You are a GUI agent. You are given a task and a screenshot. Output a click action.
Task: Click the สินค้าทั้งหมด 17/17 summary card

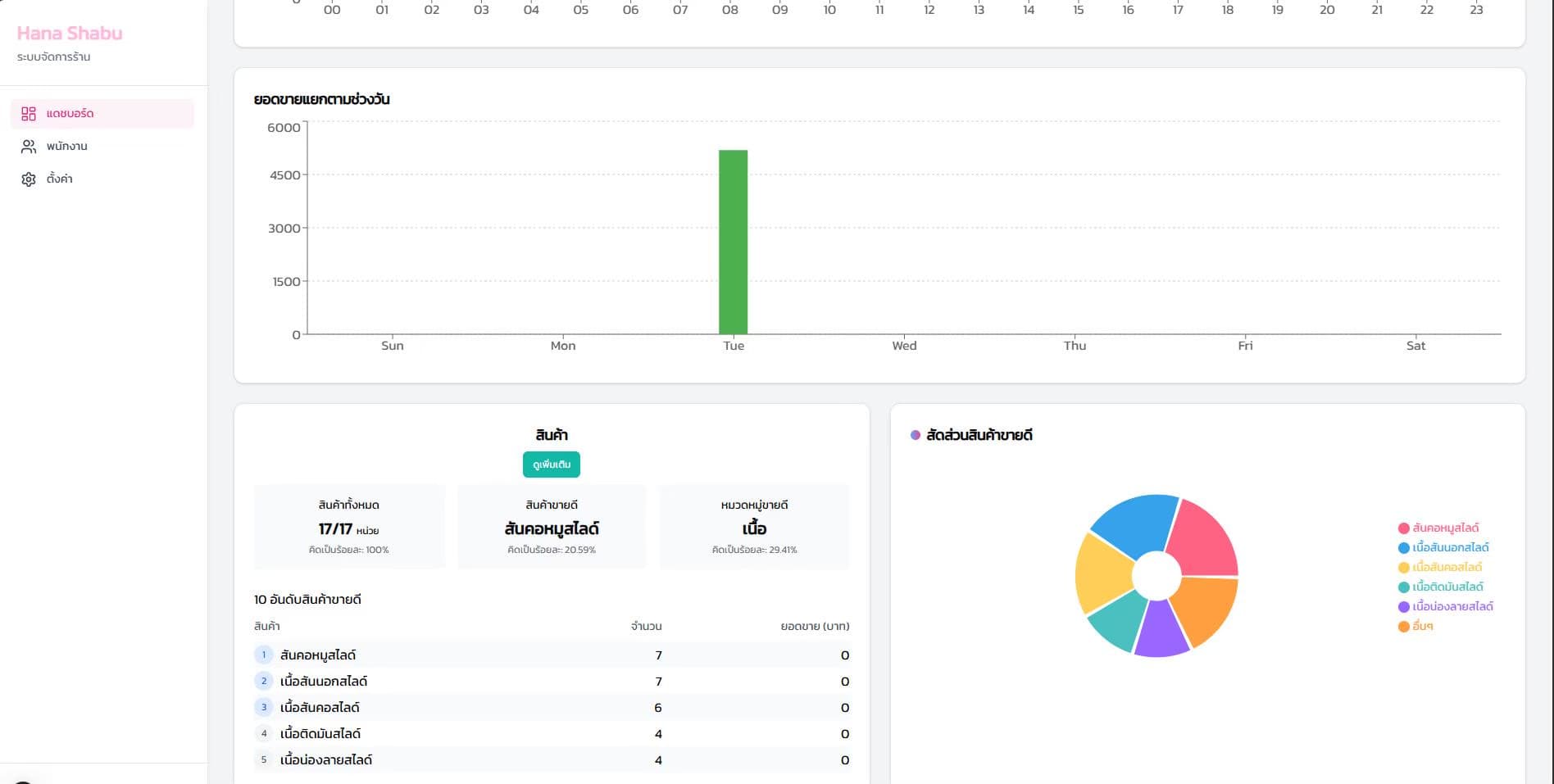[x=349, y=527]
